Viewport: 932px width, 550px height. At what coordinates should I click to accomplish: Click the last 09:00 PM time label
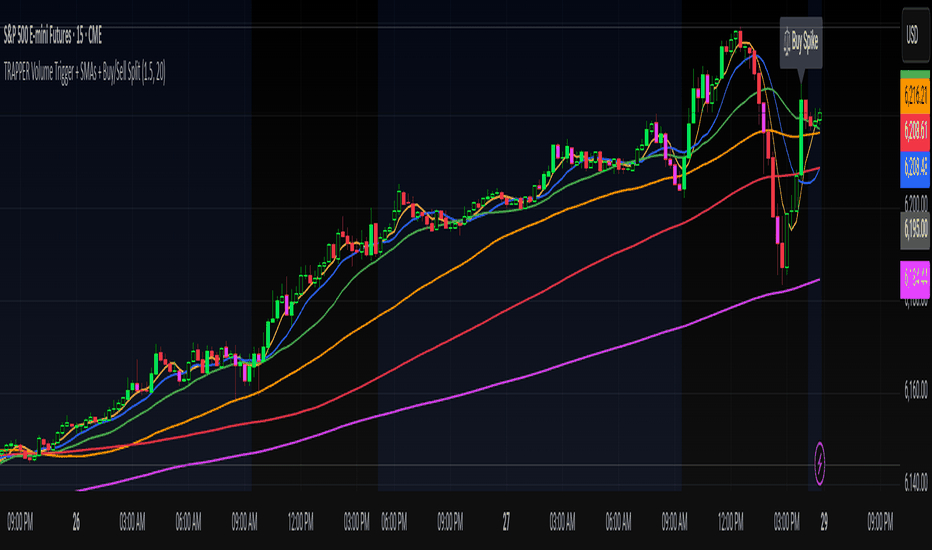[880, 522]
